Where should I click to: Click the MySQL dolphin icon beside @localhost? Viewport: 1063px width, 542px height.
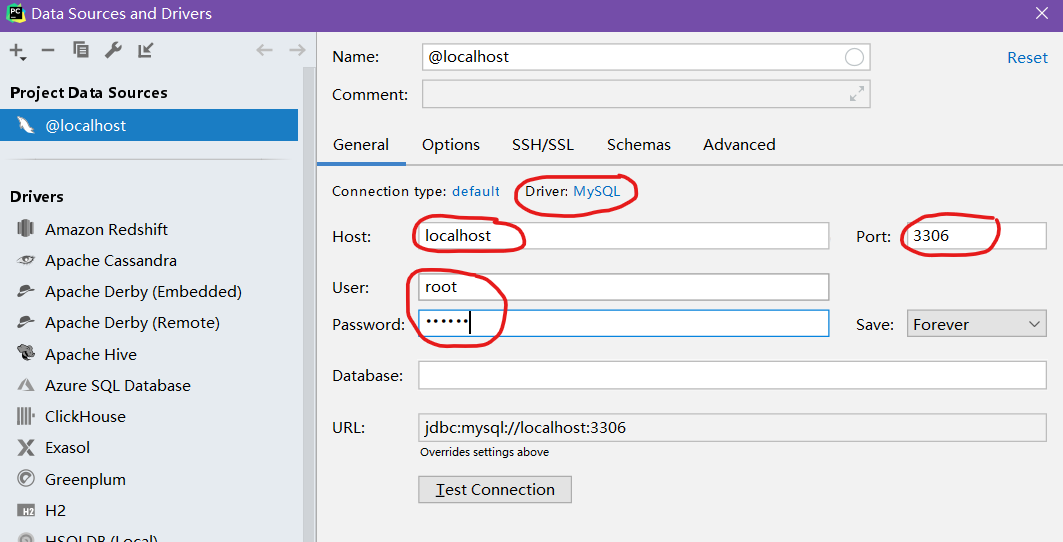(26, 125)
